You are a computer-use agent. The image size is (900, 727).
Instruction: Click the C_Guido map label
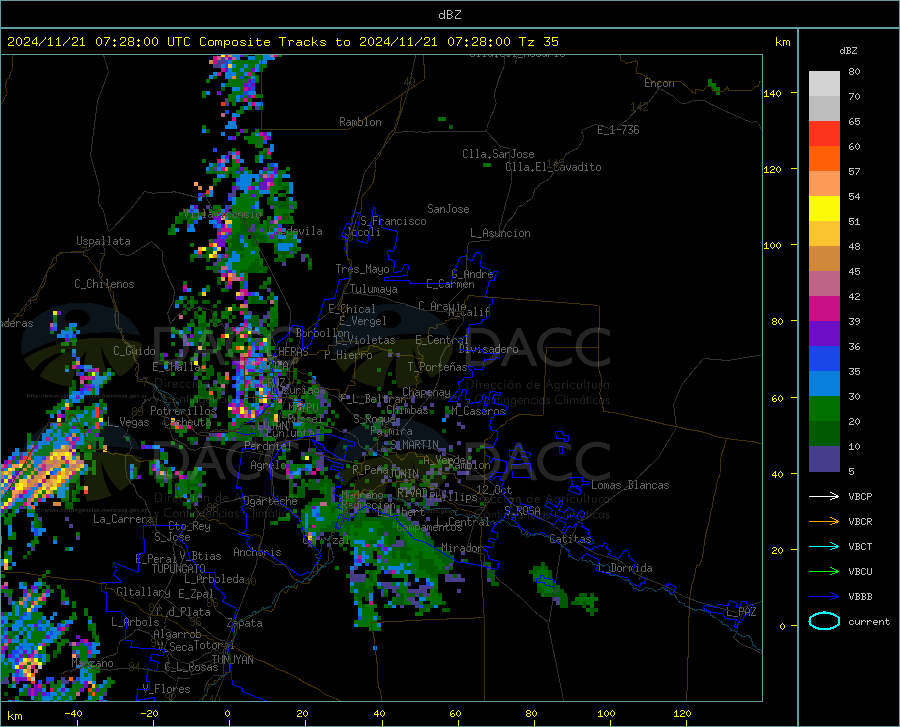[134, 351]
